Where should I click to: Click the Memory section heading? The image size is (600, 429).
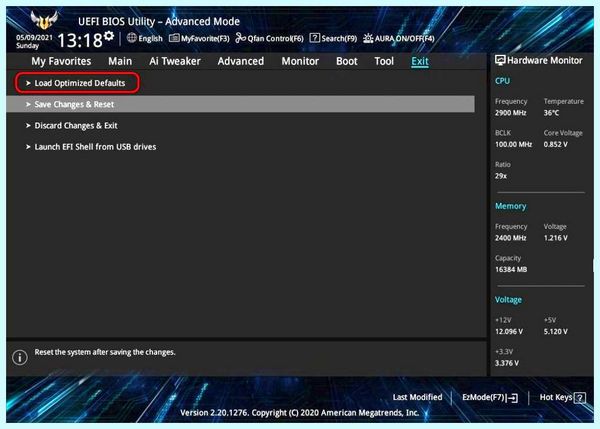[x=510, y=206]
